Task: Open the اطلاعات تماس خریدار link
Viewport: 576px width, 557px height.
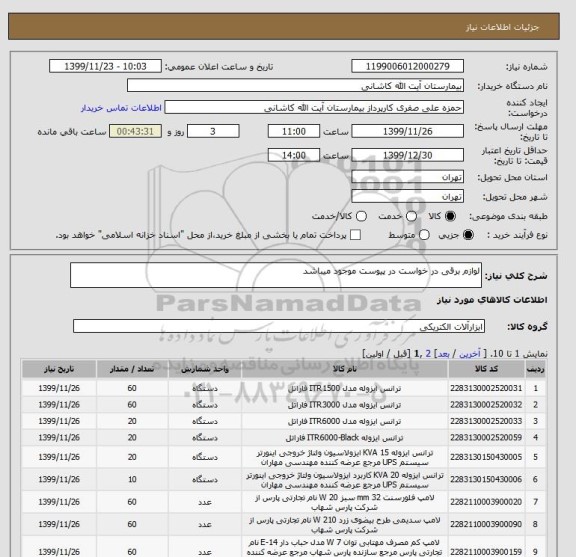Action: tap(121, 108)
